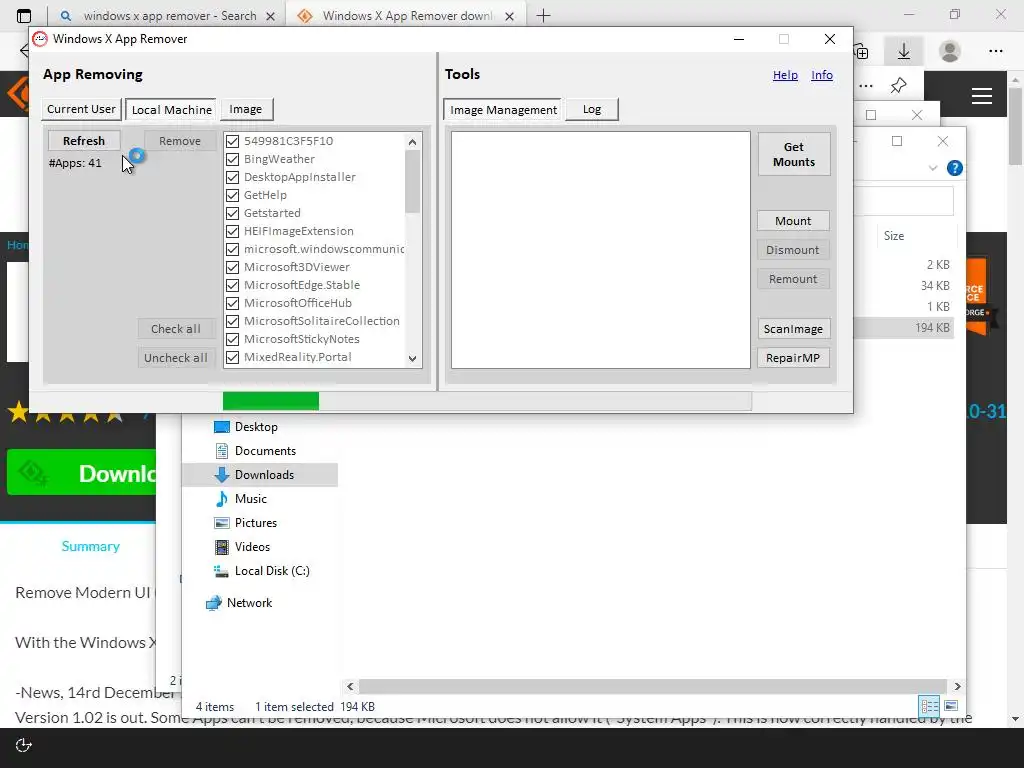Image resolution: width=1024 pixels, height=768 pixels.
Task: Click File Explorer help question mark icon
Action: click(x=955, y=168)
